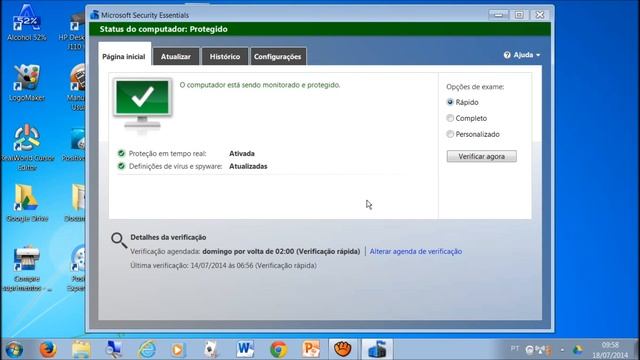Open the printer supplies desktop shortcut

click(x=27, y=268)
